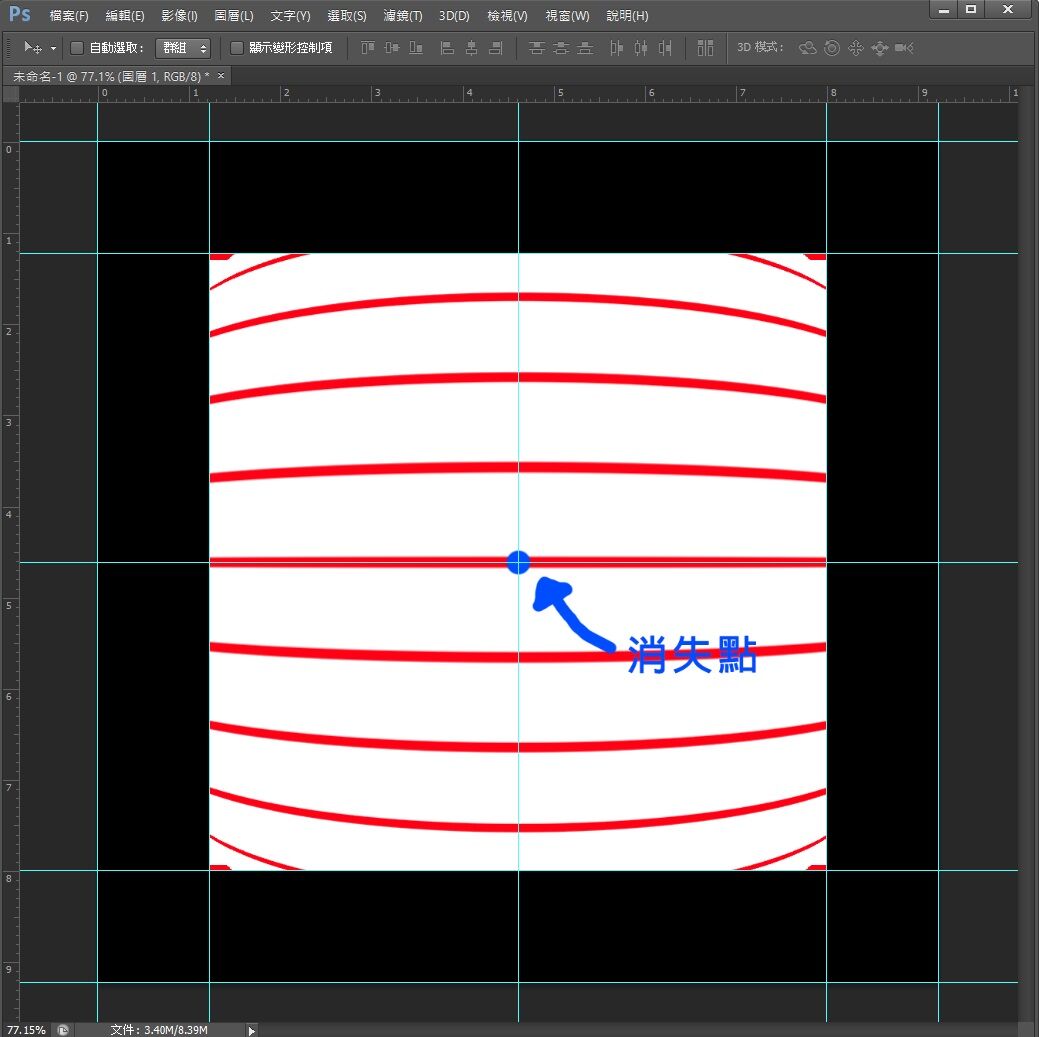Image resolution: width=1039 pixels, height=1037 pixels.
Task: Expand the status bar document info arrow
Action: point(251,1029)
